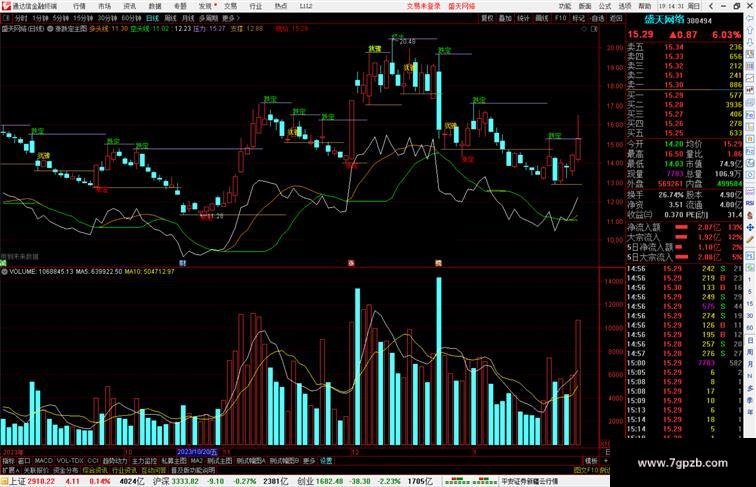
Task: Open the 市场 menu
Action: 104,6
